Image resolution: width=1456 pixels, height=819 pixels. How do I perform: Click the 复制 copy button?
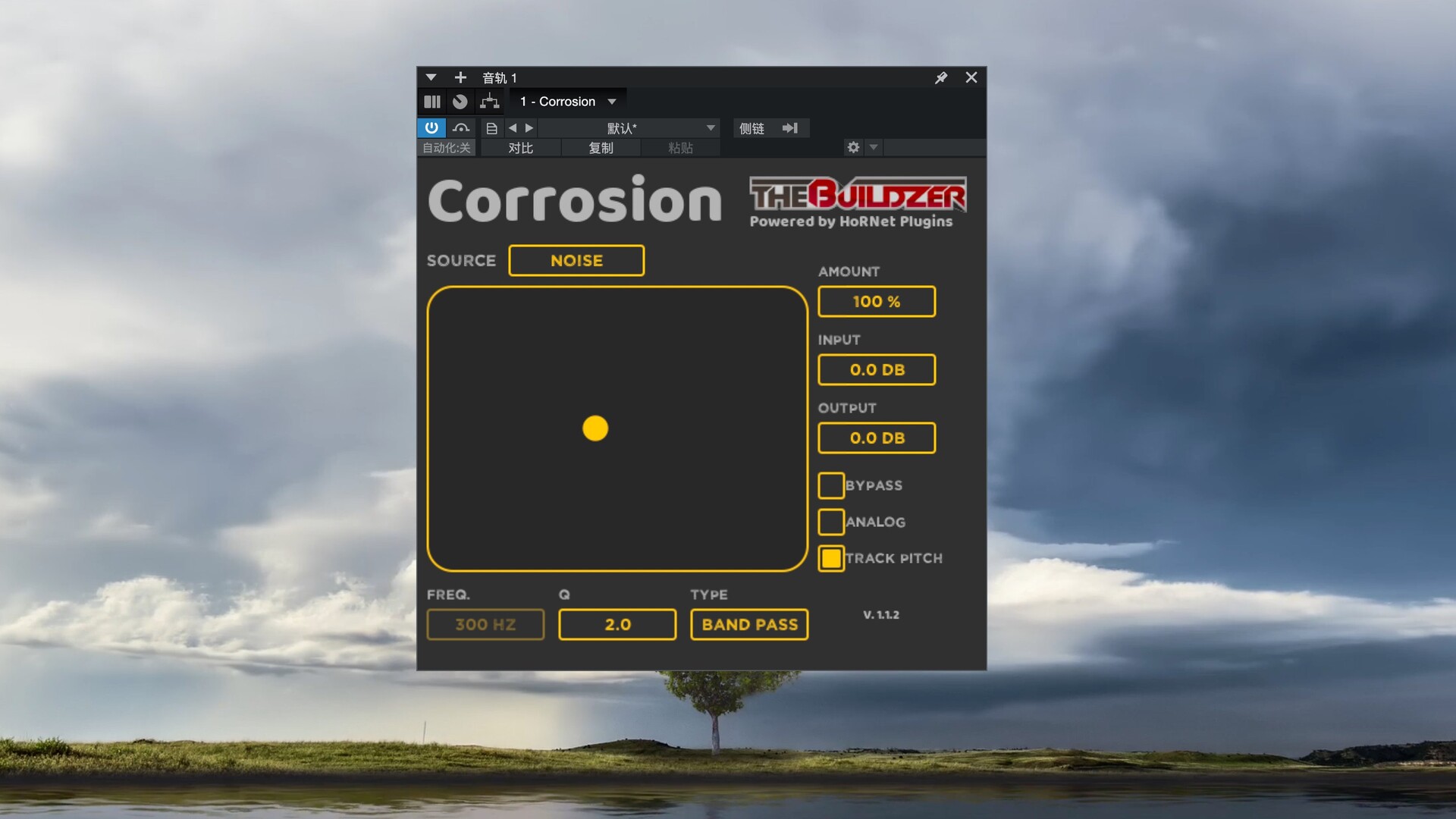(601, 148)
